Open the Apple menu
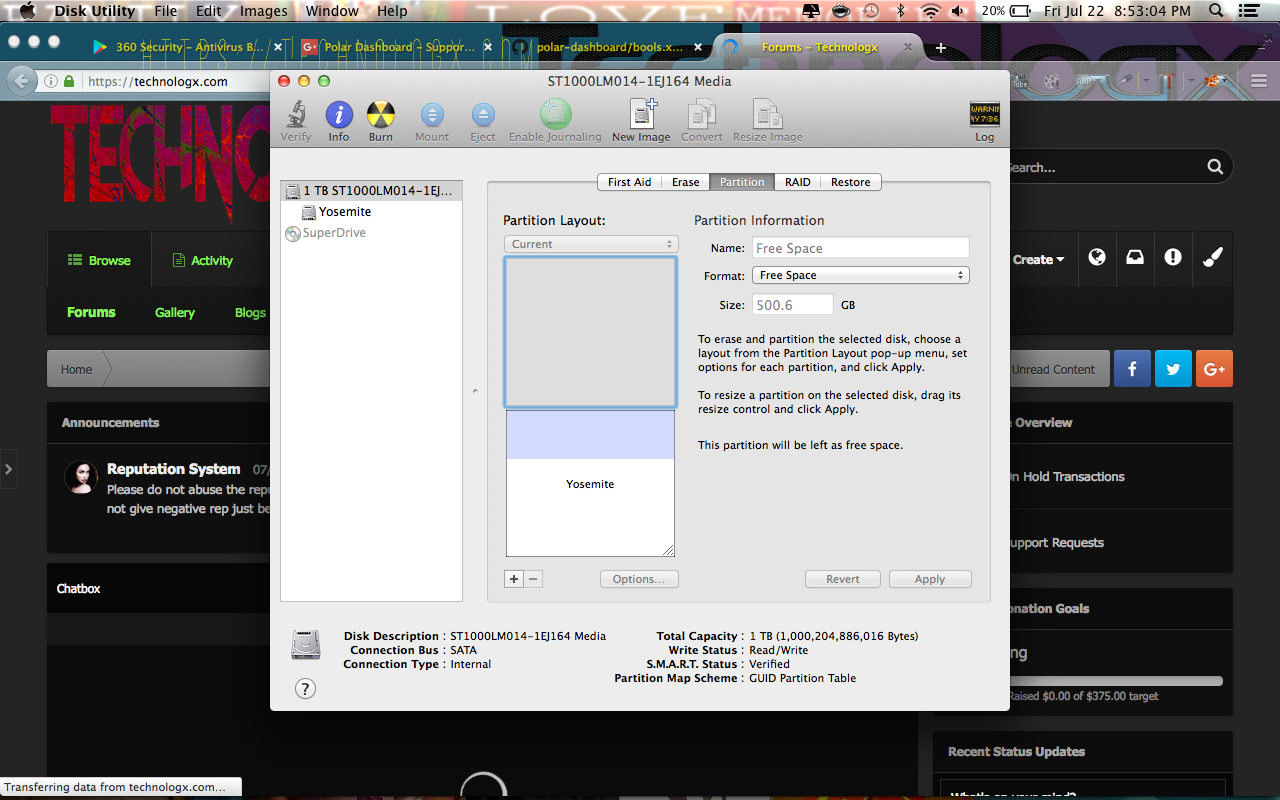The height and width of the screenshot is (800, 1280). pos(27,11)
